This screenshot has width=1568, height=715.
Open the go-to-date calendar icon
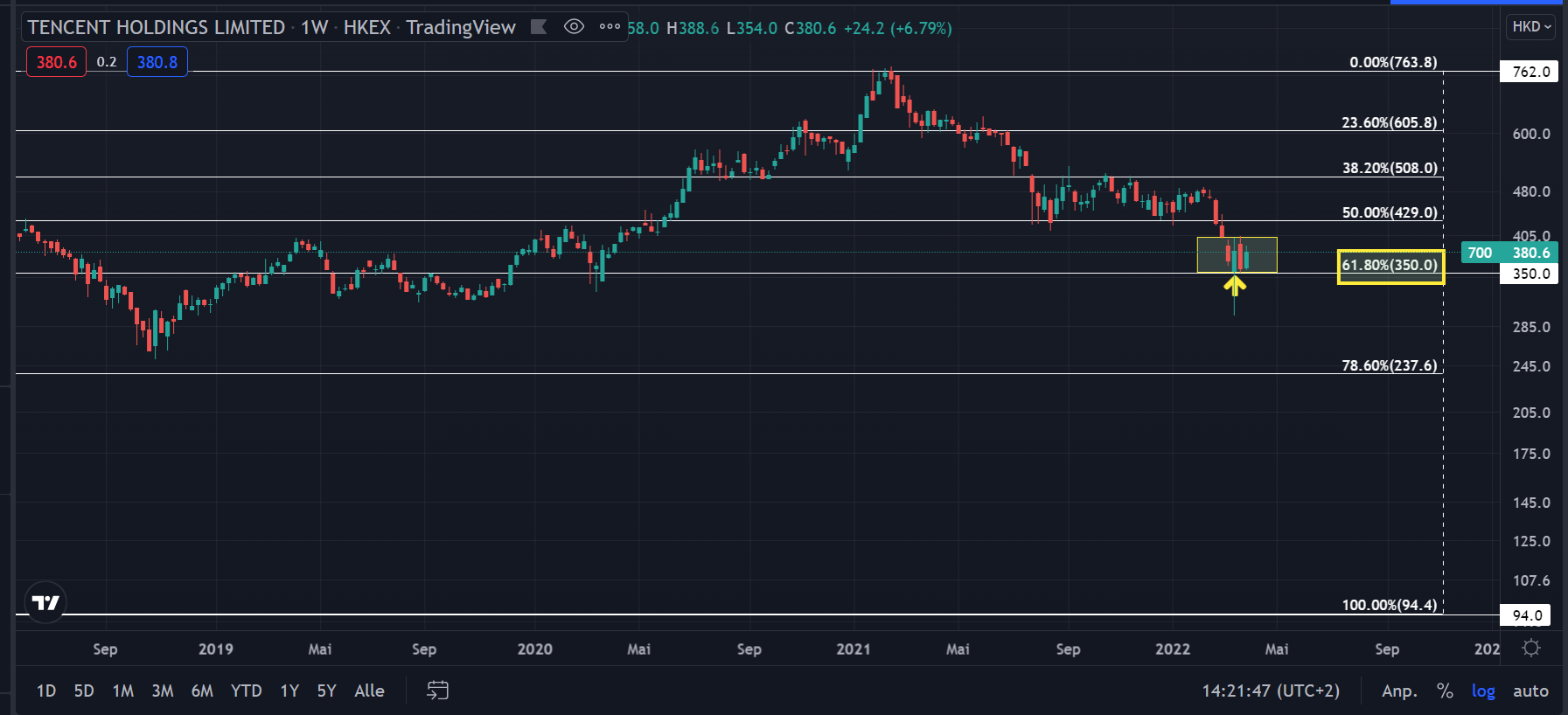[437, 691]
